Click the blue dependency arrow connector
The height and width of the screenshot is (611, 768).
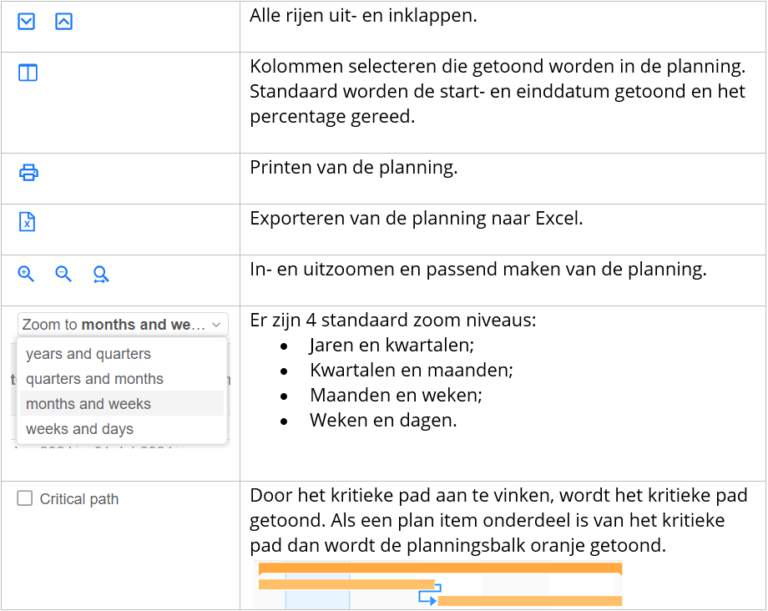point(430,594)
